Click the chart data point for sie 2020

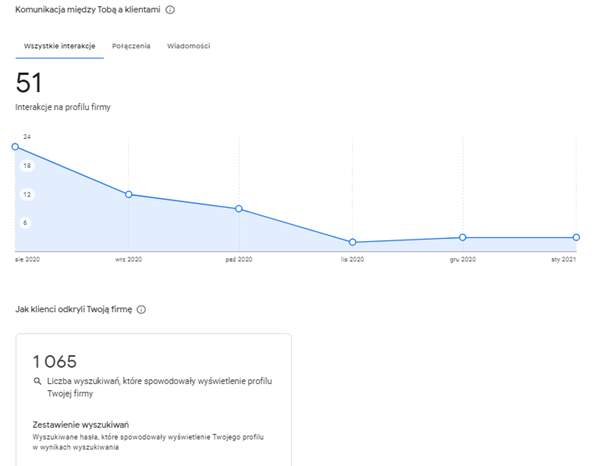[x=15, y=147]
